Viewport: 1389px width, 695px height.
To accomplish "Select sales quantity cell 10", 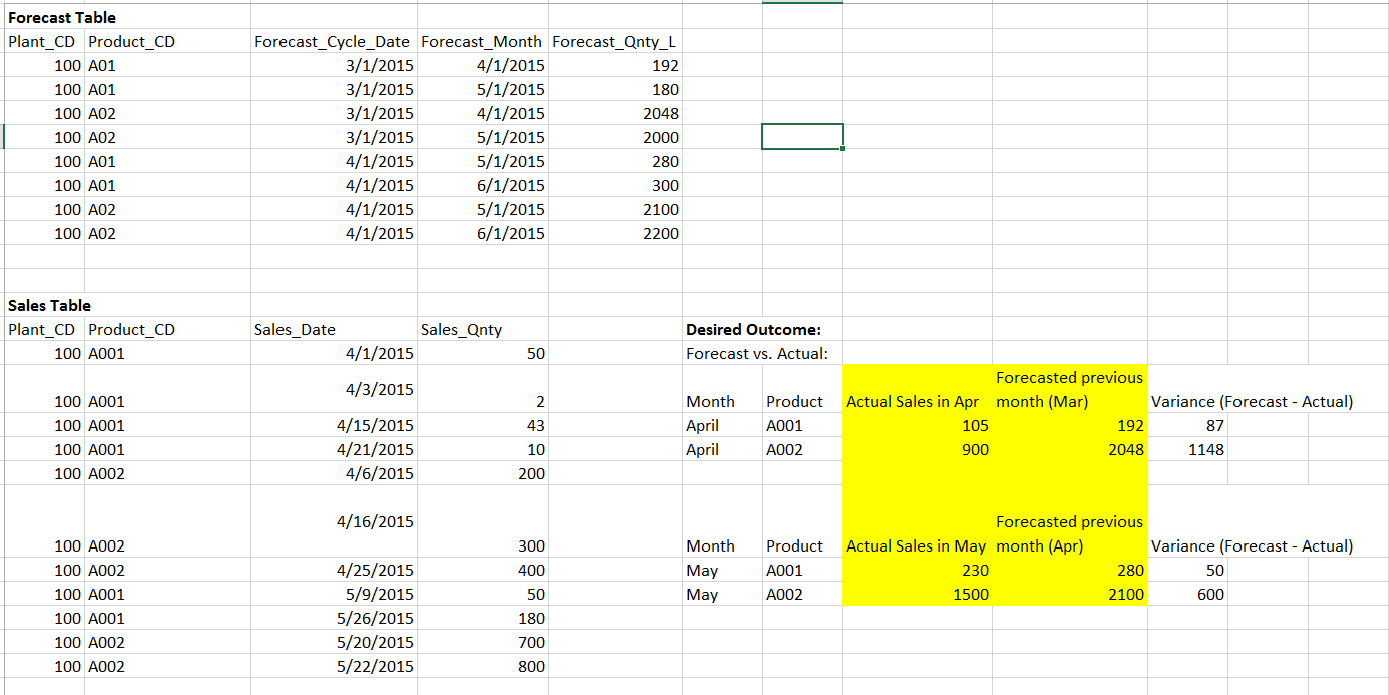I will 482,449.
